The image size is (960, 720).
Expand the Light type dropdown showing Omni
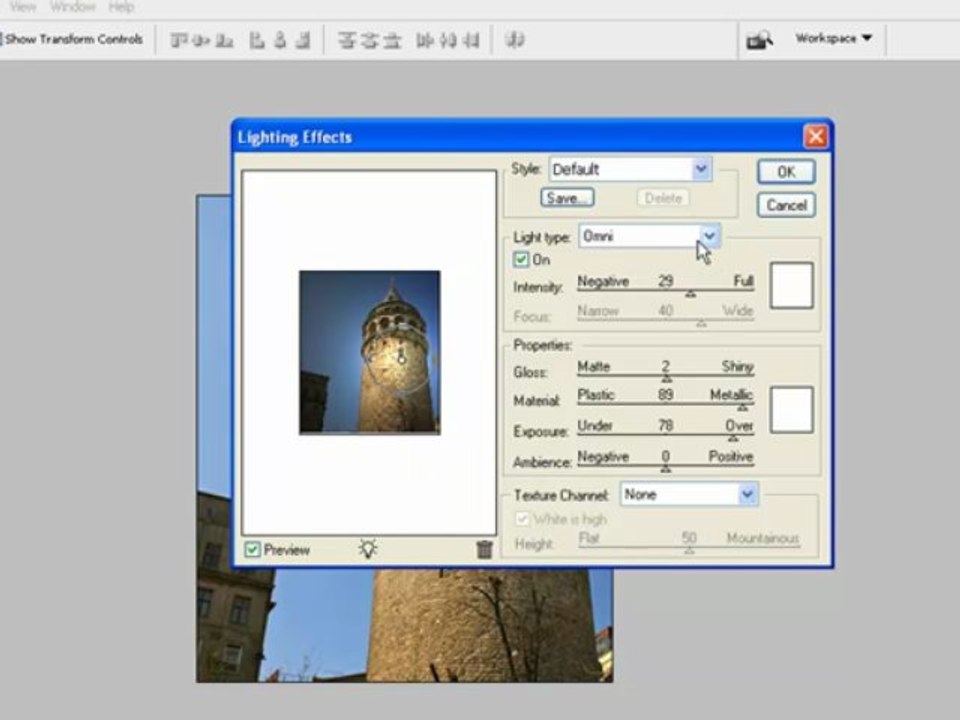[x=649, y=236]
